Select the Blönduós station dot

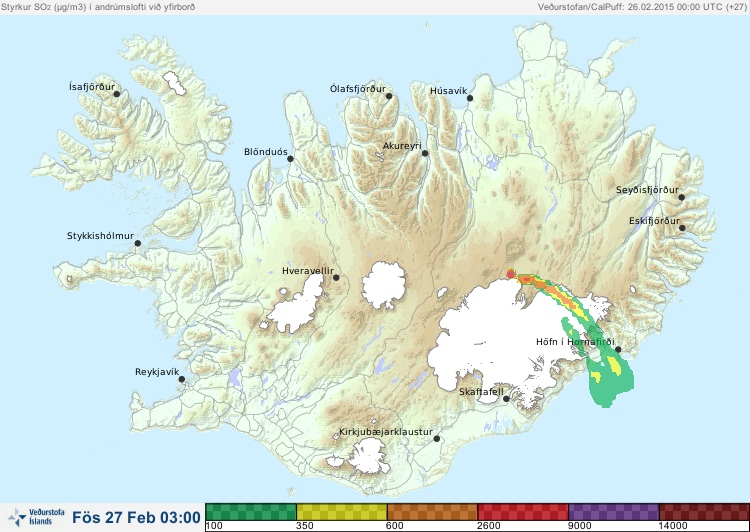pyautogui.click(x=290, y=159)
